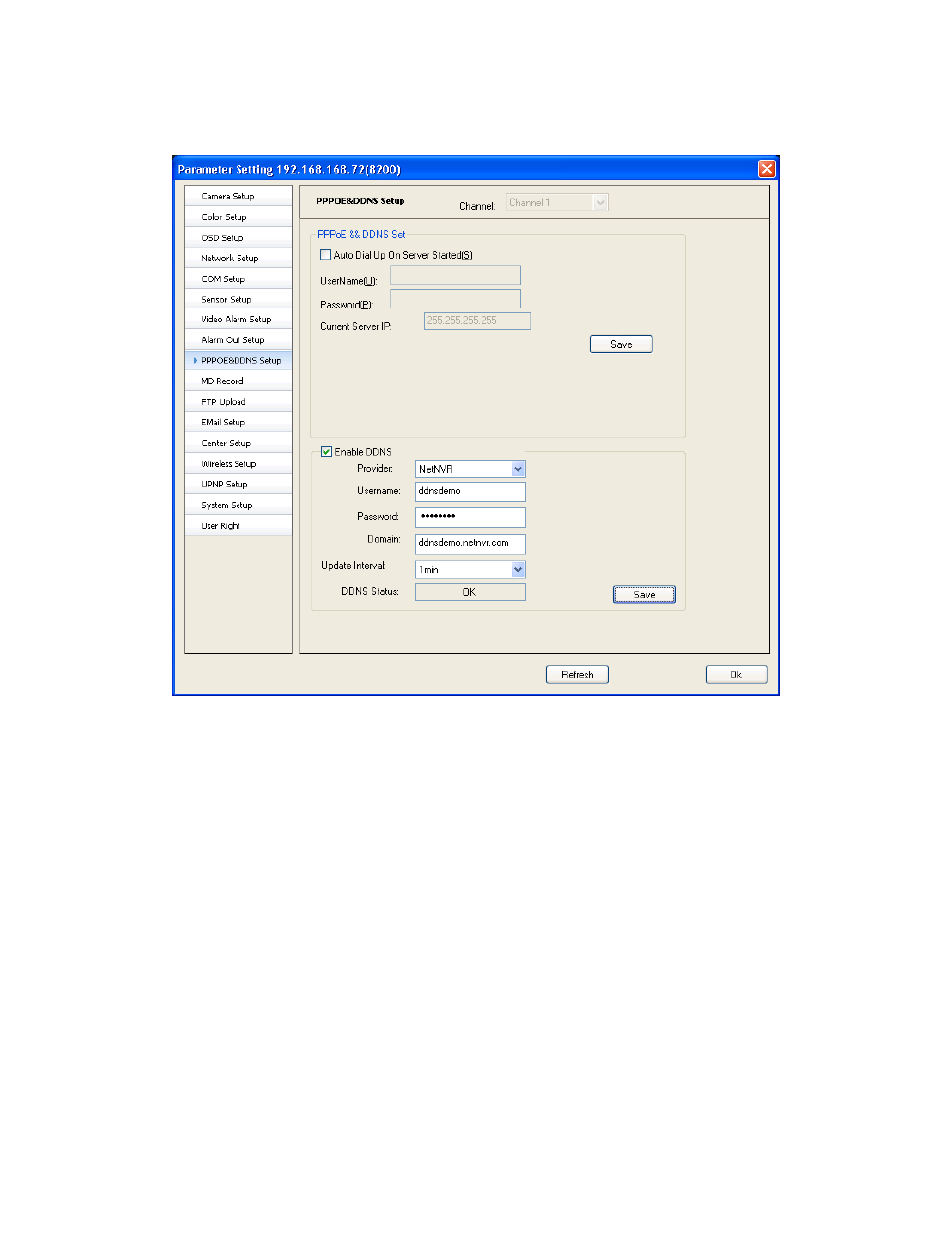Select COM Setup entry

(x=238, y=279)
